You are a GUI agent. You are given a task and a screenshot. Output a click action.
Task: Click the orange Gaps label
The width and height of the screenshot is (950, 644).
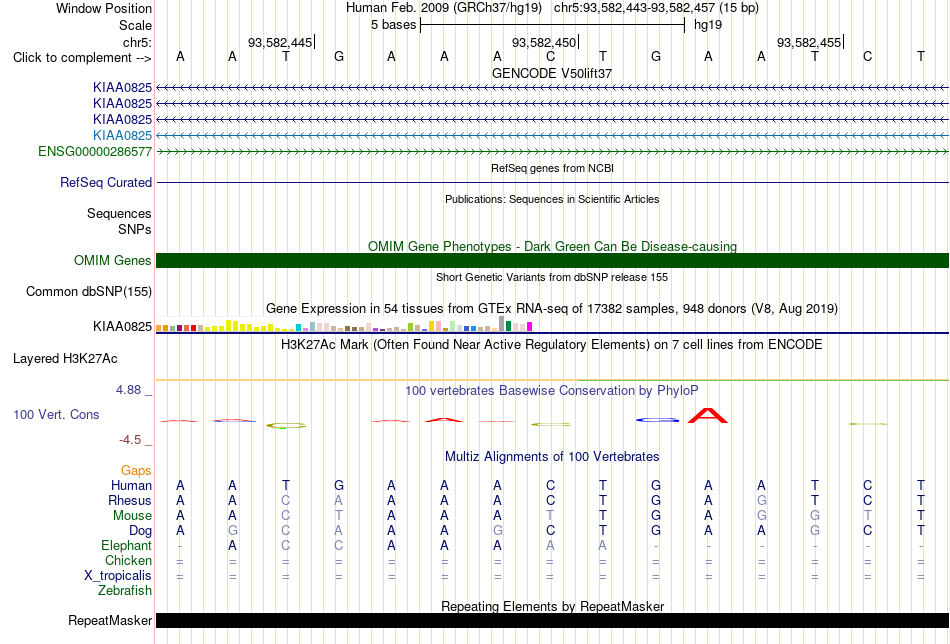pos(136,471)
